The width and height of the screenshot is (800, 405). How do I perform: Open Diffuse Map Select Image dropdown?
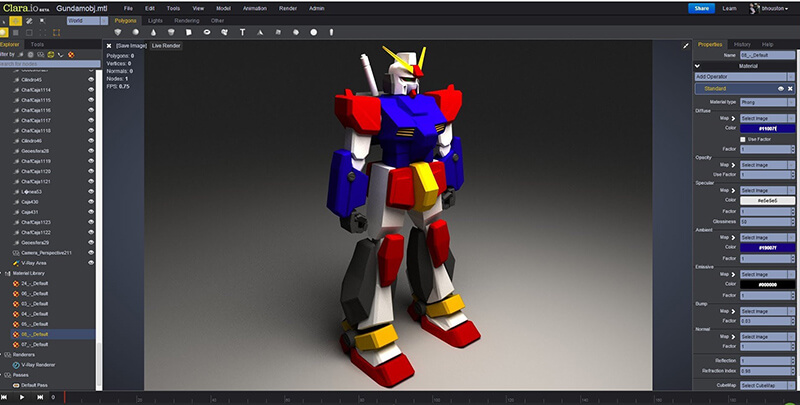click(767, 118)
